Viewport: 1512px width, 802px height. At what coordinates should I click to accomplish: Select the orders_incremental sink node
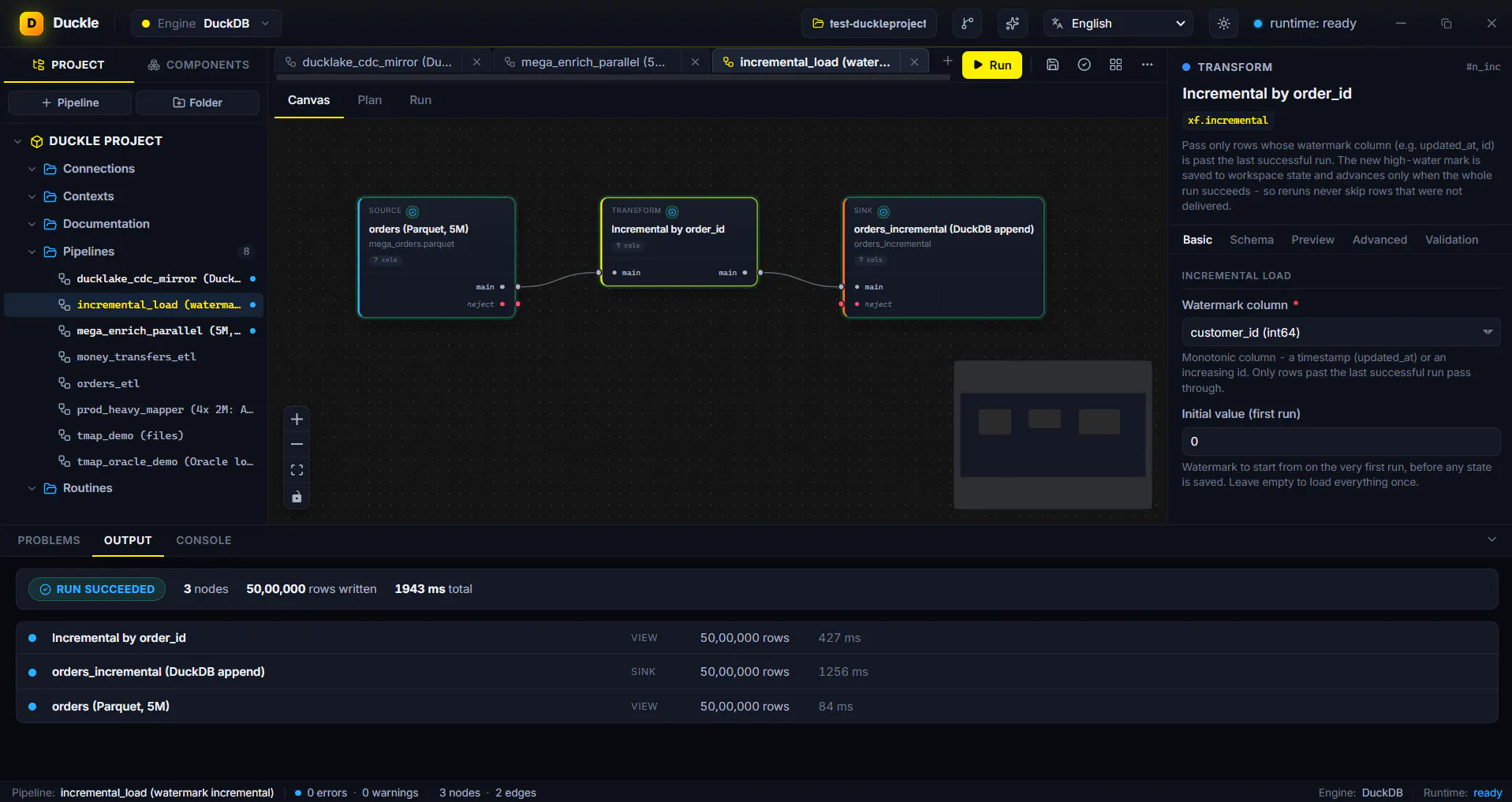(x=943, y=257)
